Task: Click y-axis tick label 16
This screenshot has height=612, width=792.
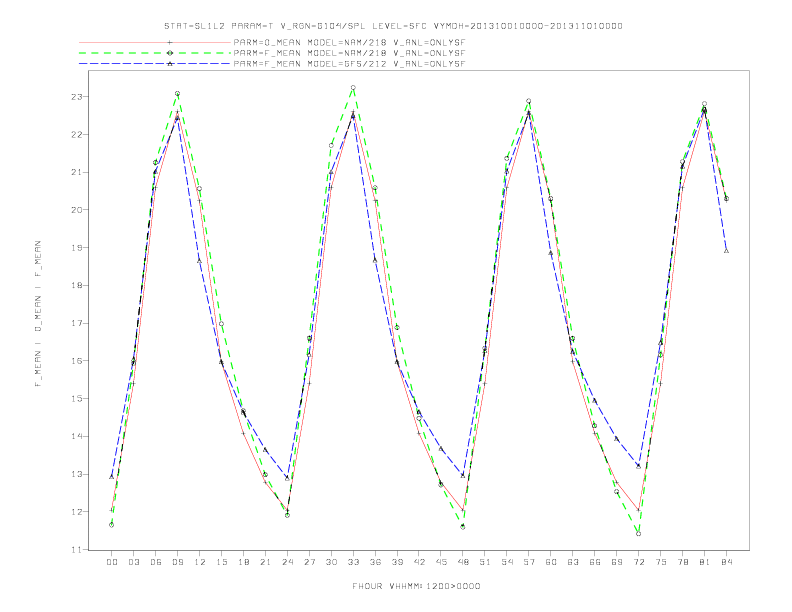Action: click(x=76, y=361)
